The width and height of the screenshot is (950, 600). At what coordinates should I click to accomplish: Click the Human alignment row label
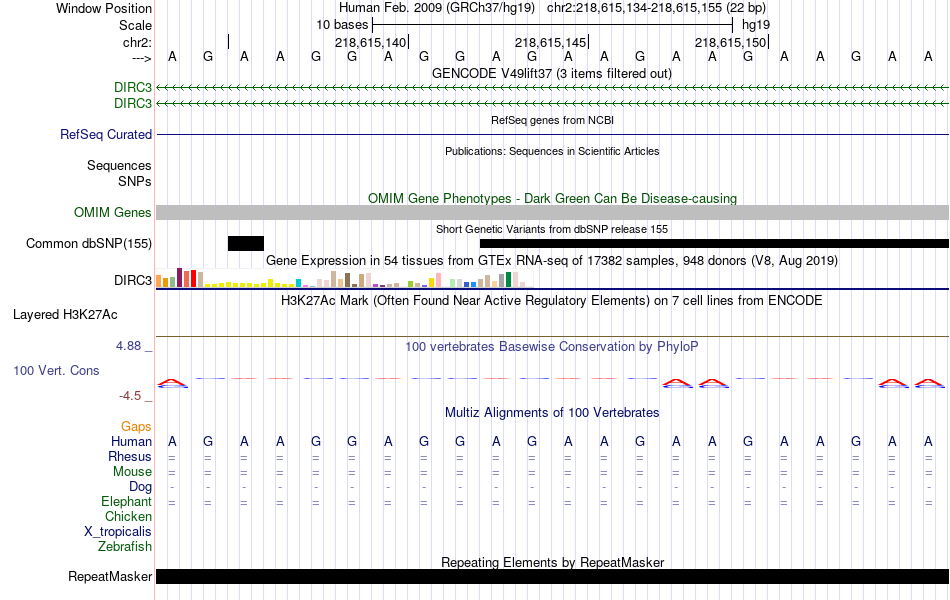(x=131, y=442)
